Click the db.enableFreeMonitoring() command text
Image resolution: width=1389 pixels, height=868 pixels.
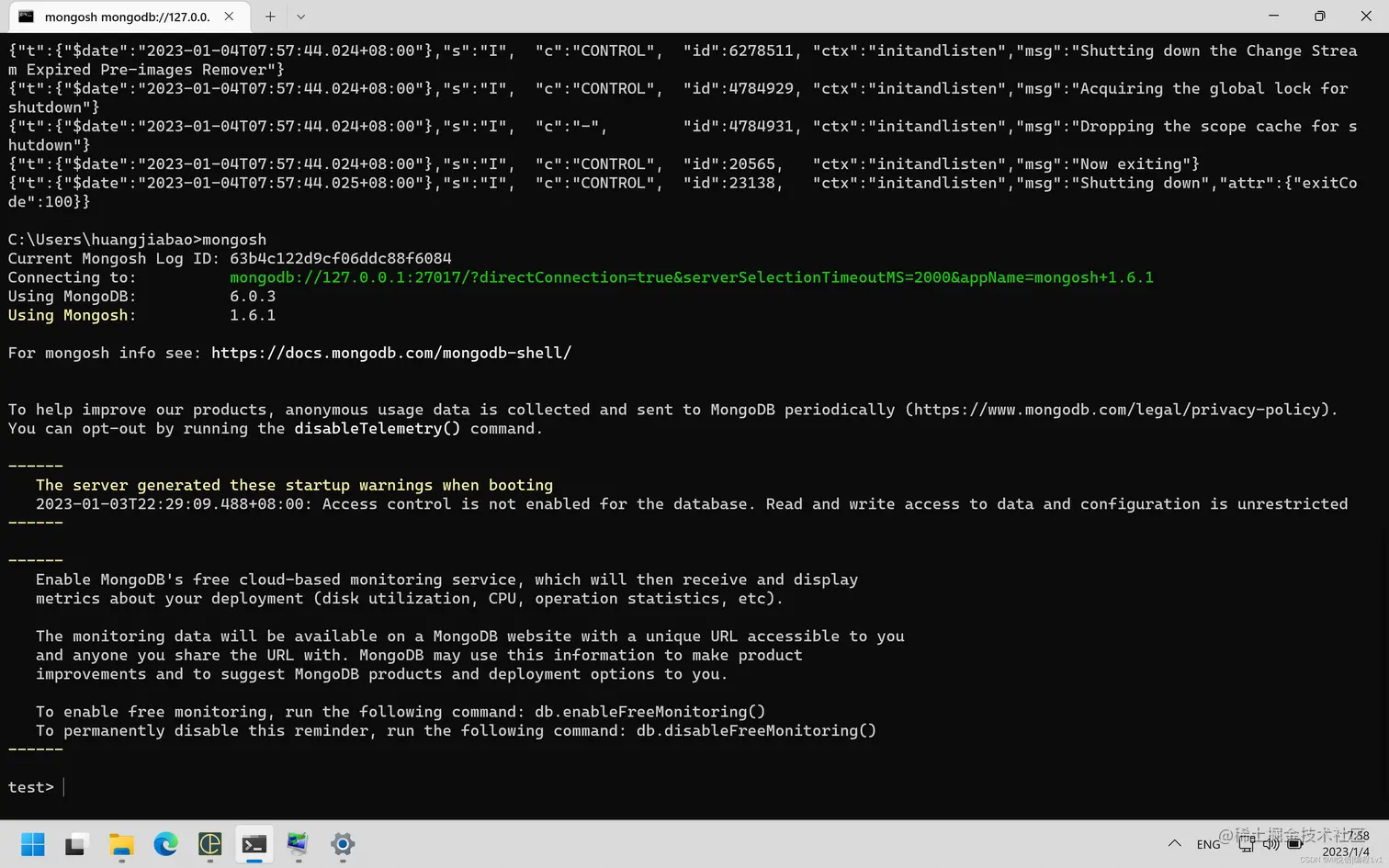coord(650,712)
